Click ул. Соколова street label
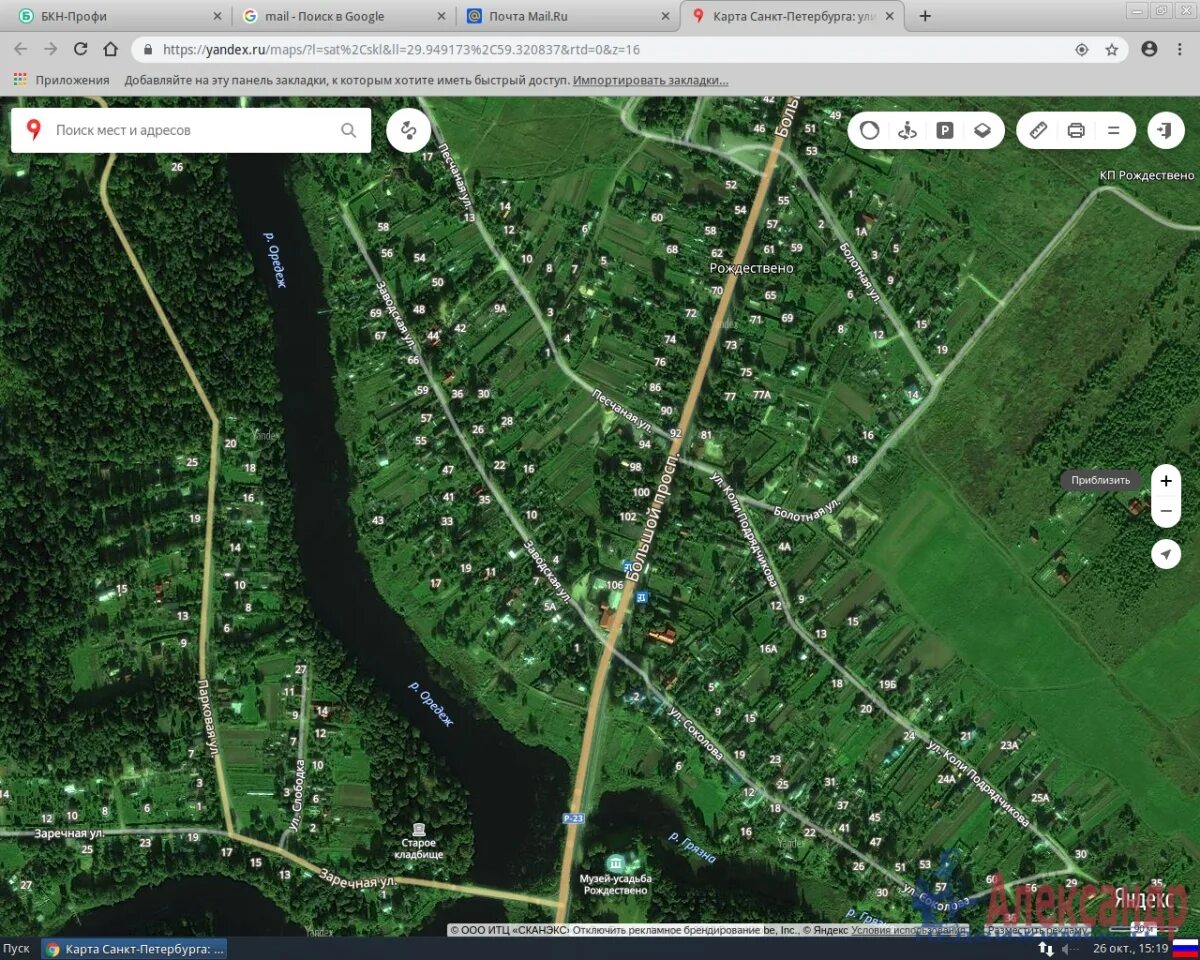 [x=697, y=733]
